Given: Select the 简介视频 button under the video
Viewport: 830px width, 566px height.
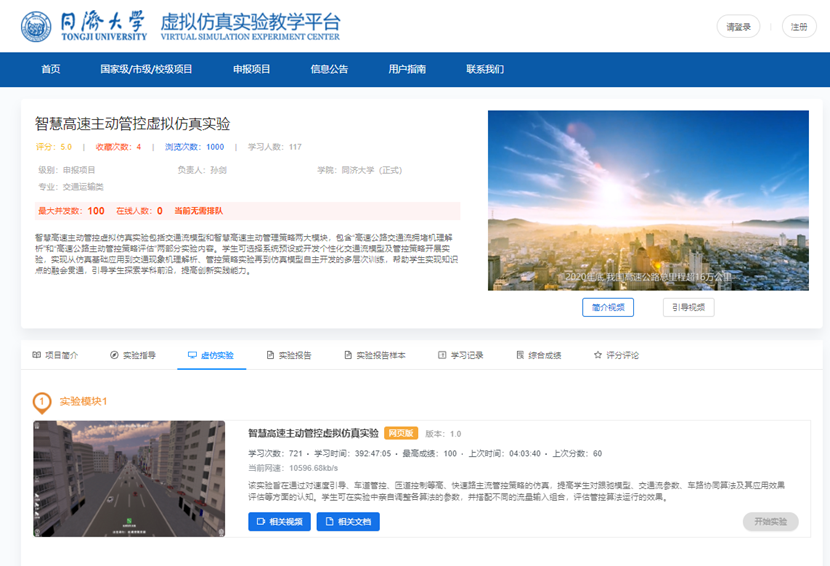Looking at the screenshot, I should coord(608,307).
